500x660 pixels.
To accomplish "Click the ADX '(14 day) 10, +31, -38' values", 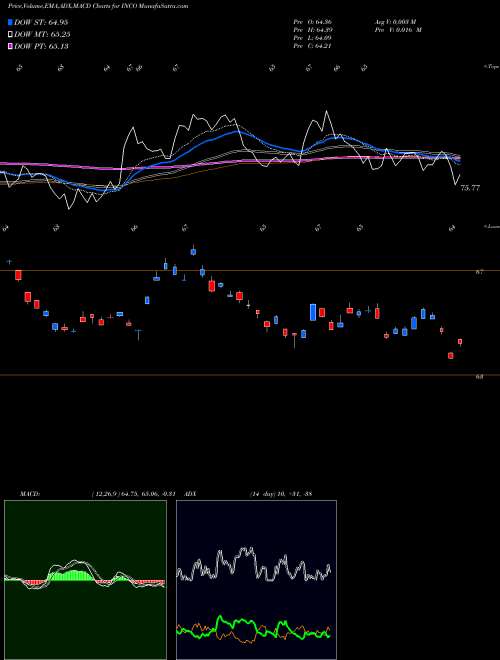I will [281, 494].
